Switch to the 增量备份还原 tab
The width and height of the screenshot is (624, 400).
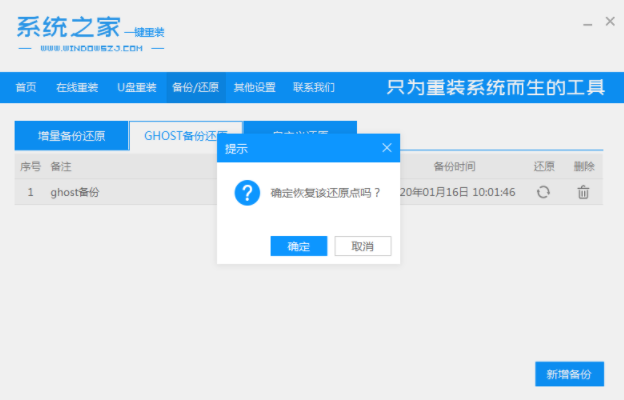pos(70,135)
